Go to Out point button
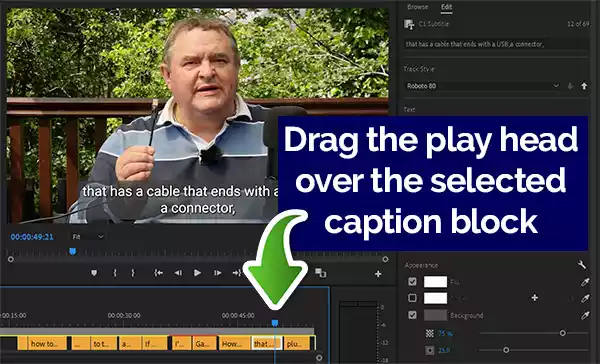600x364 pixels. [x=236, y=273]
